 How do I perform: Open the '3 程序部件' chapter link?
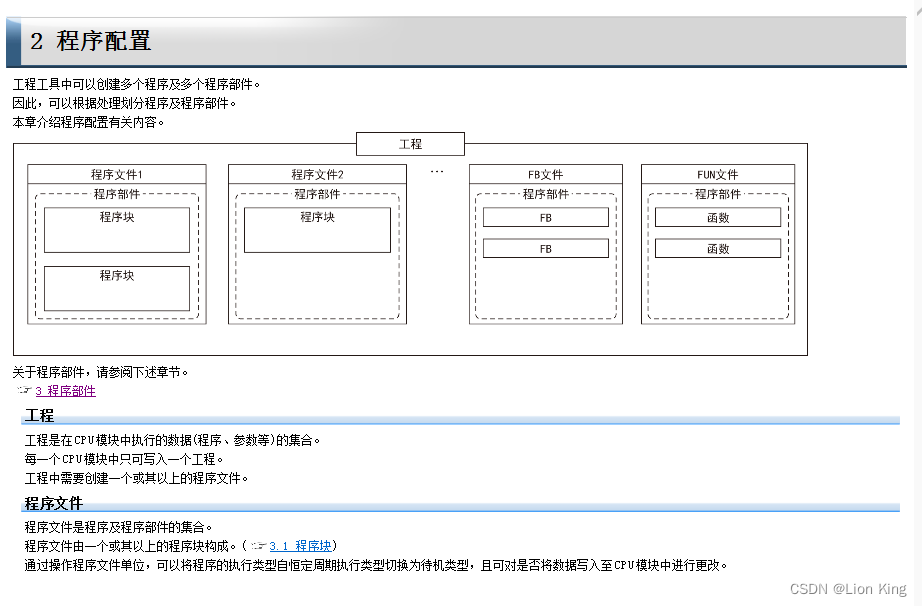(x=65, y=391)
